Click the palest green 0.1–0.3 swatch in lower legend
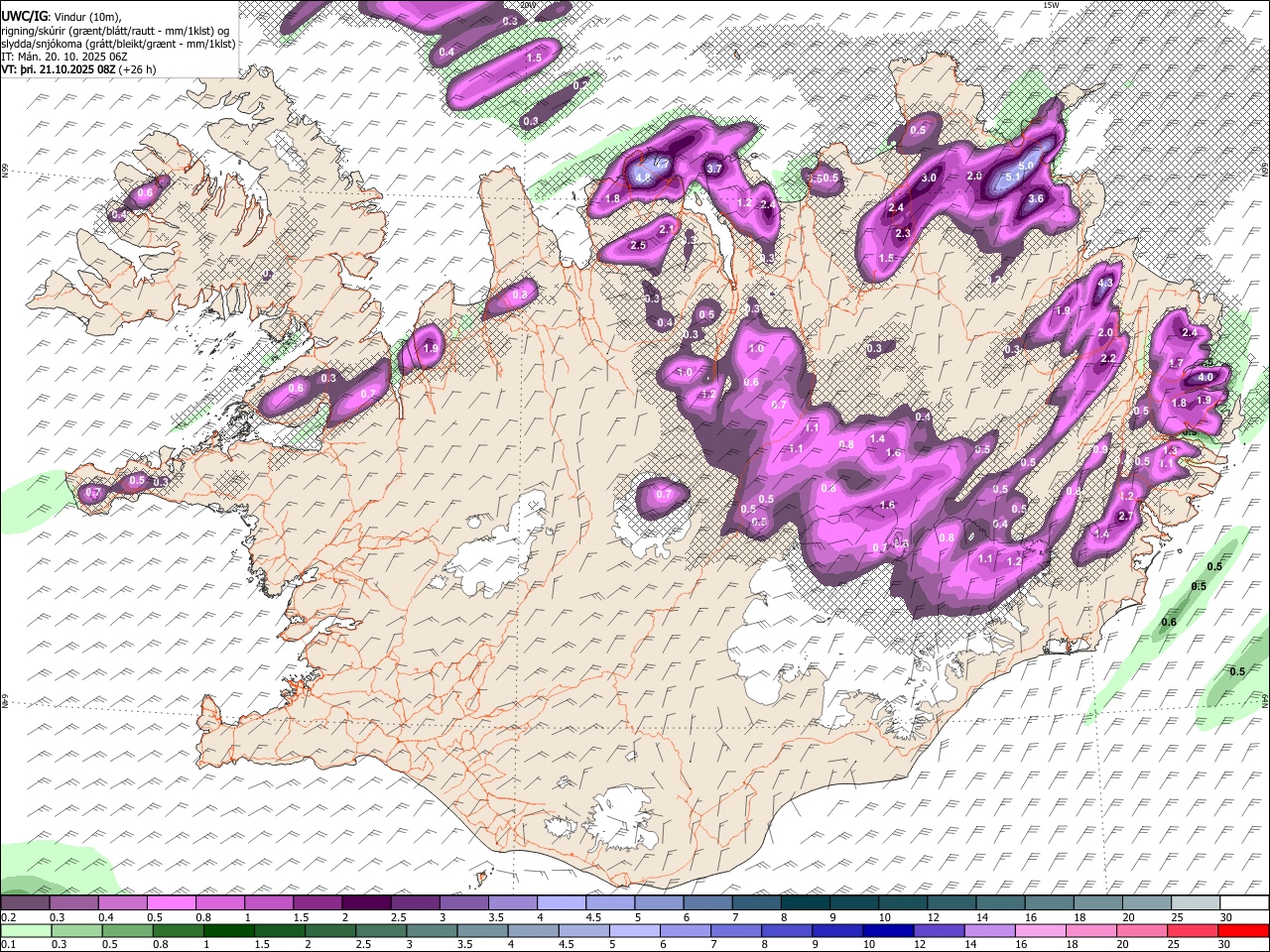 (x=26, y=930)
